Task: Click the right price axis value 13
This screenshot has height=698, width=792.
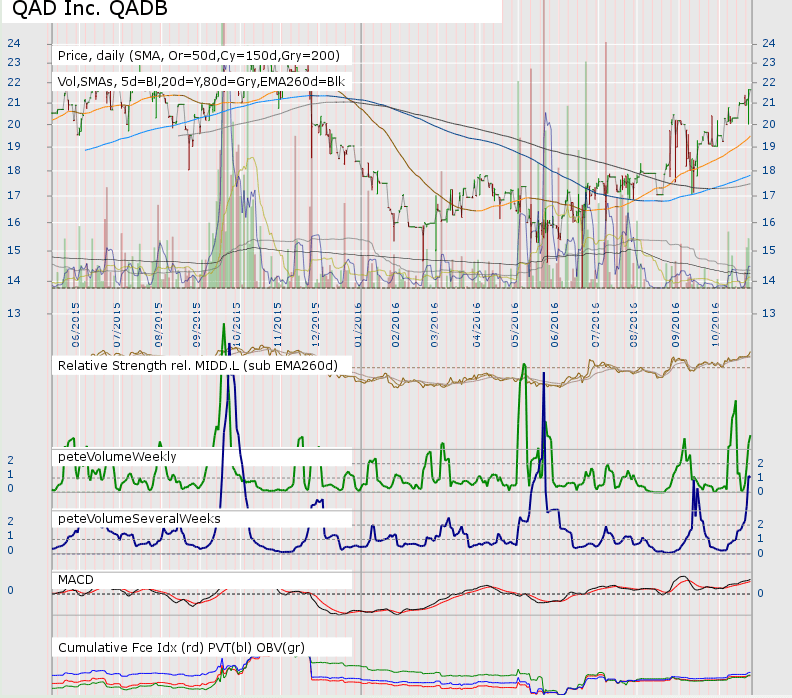Action: 769,313
